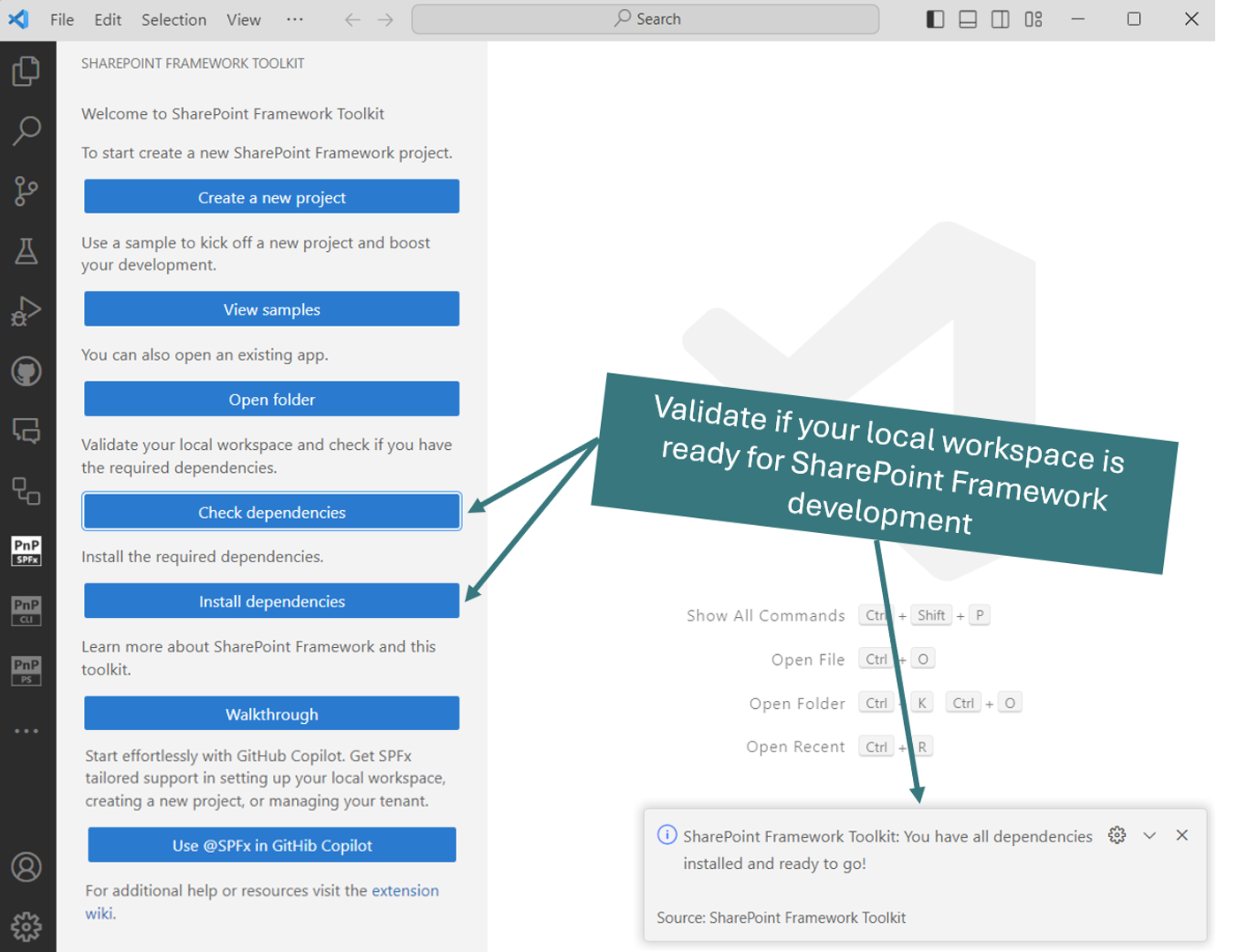Screen dimensions: 1247x952
Task: Show more menus via title bar ellipsis
Action: 295,19
